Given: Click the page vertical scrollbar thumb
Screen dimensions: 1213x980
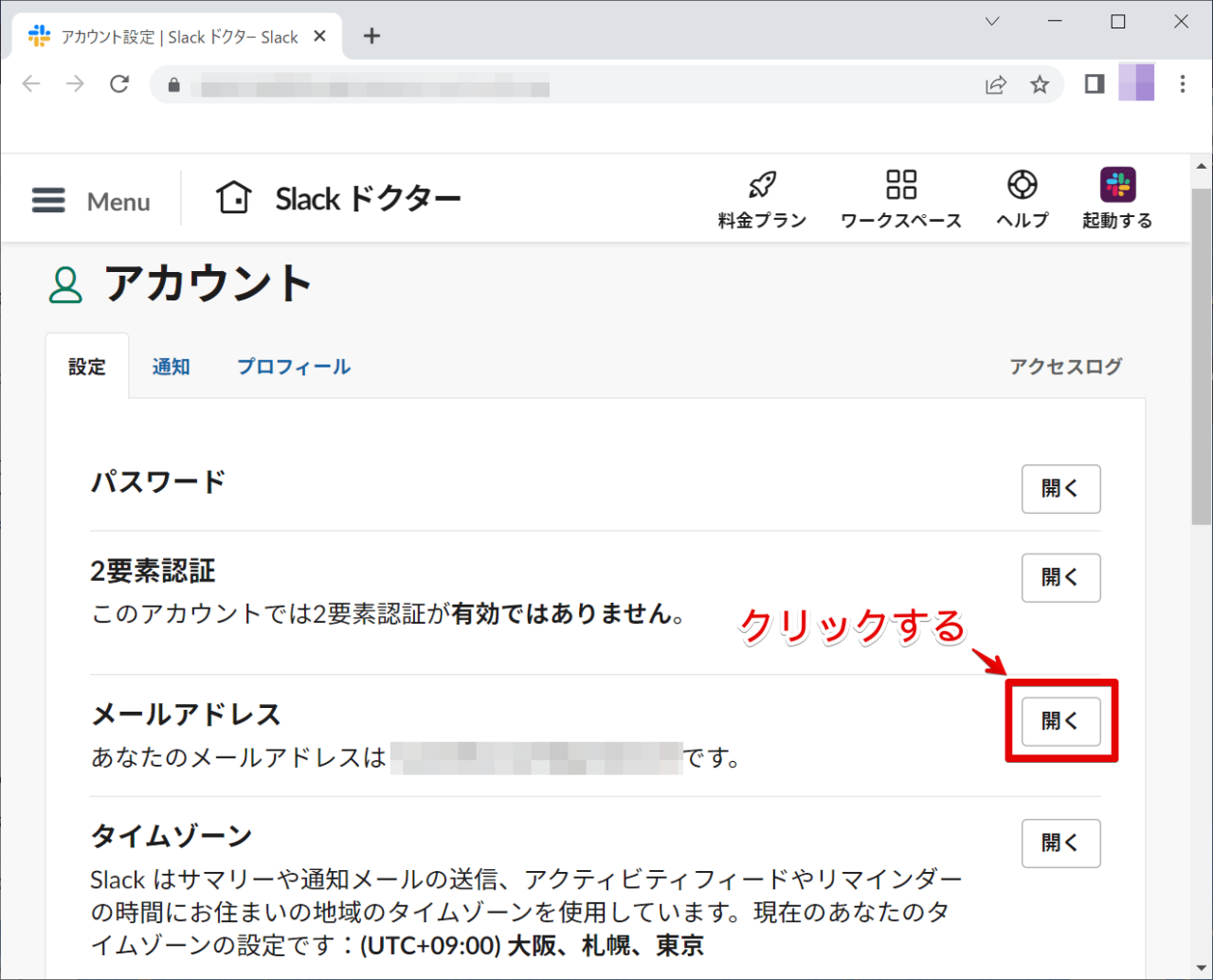Looking at the screenshot, I should pos(1202,356).
